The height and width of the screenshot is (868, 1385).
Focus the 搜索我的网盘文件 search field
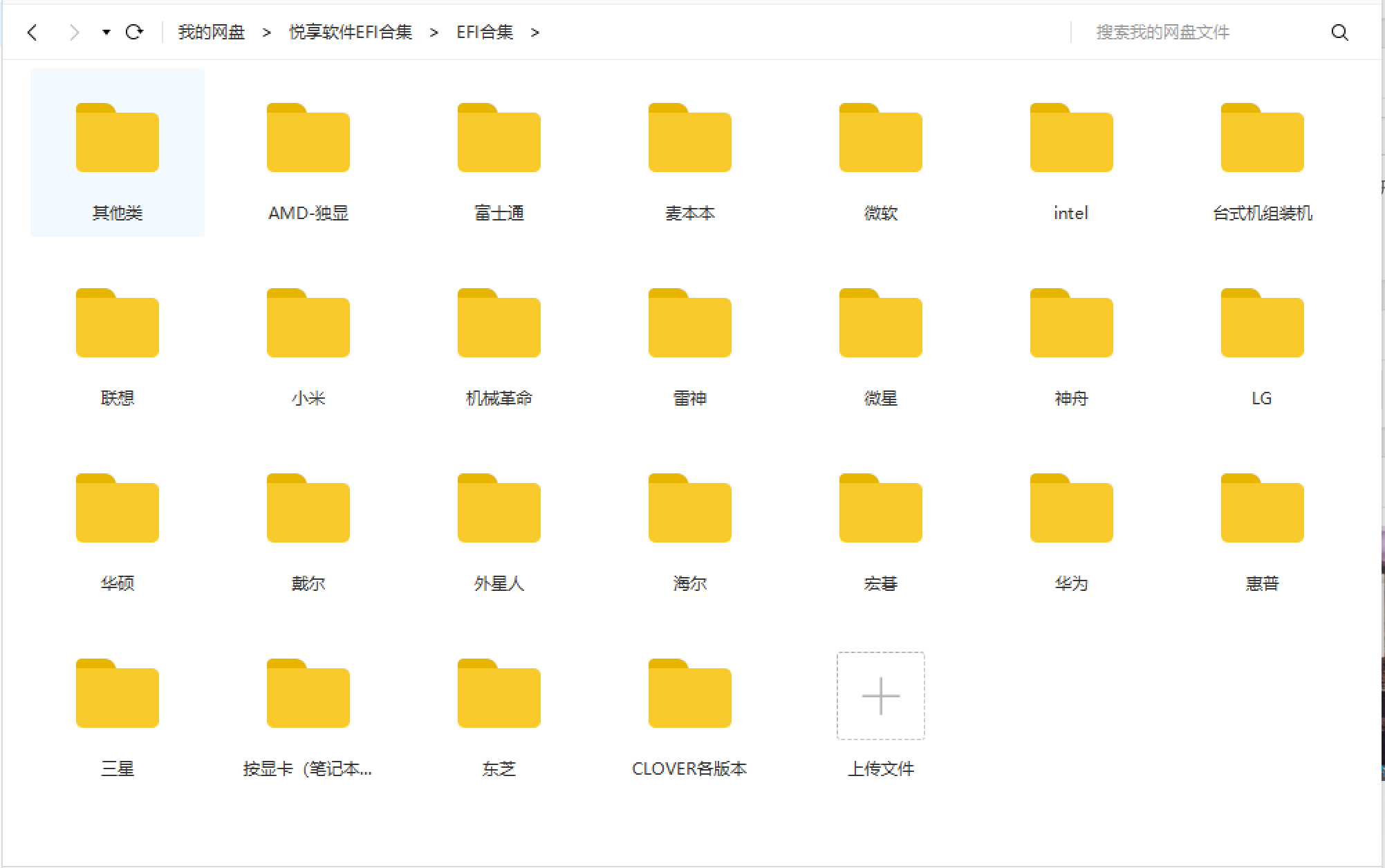[1189, 32]
